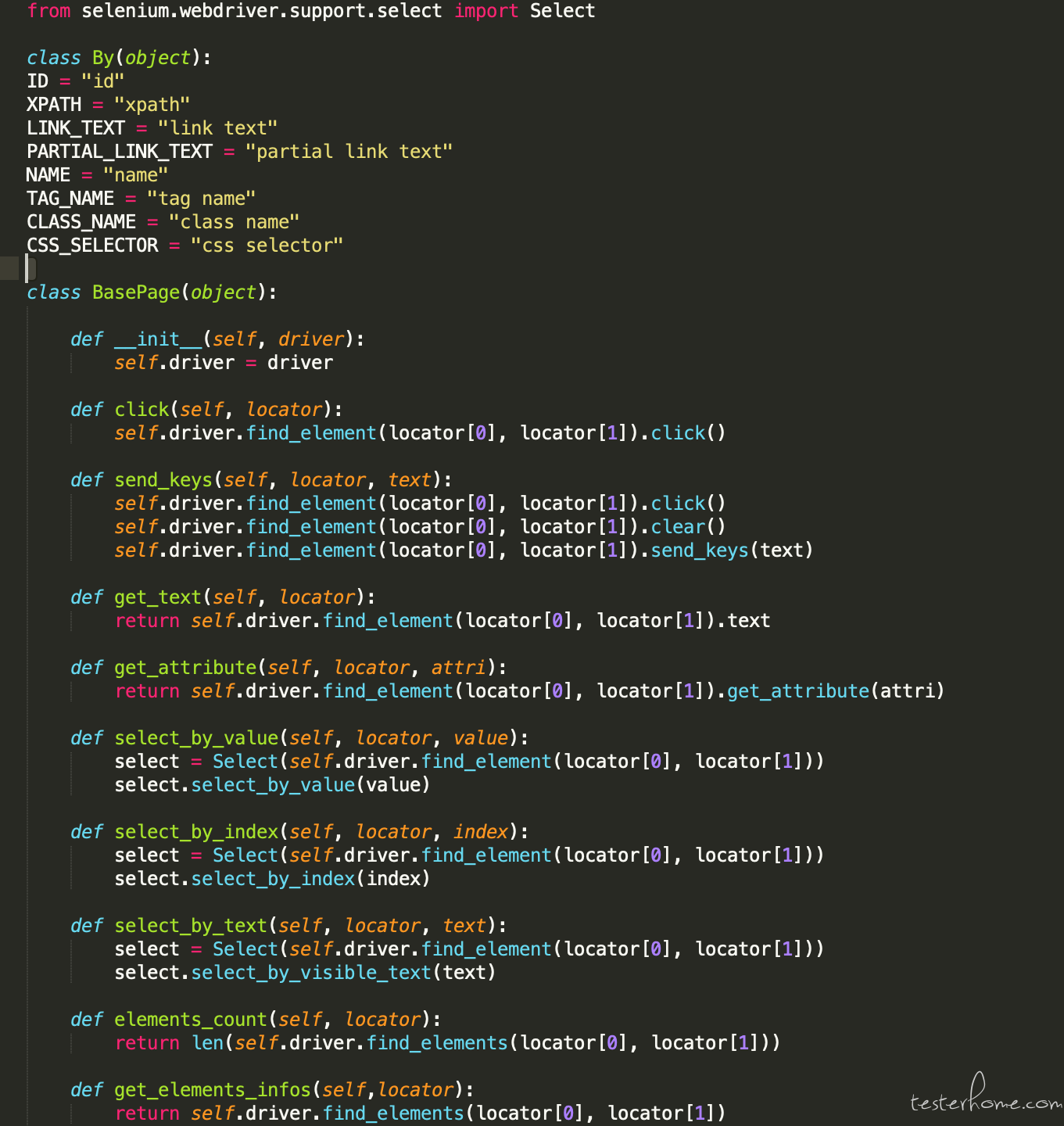This screenshot has height=1126, width=1064.
Task: Click the line ending with .clear()
Action: pyautogui.click(x=421, y=527)
